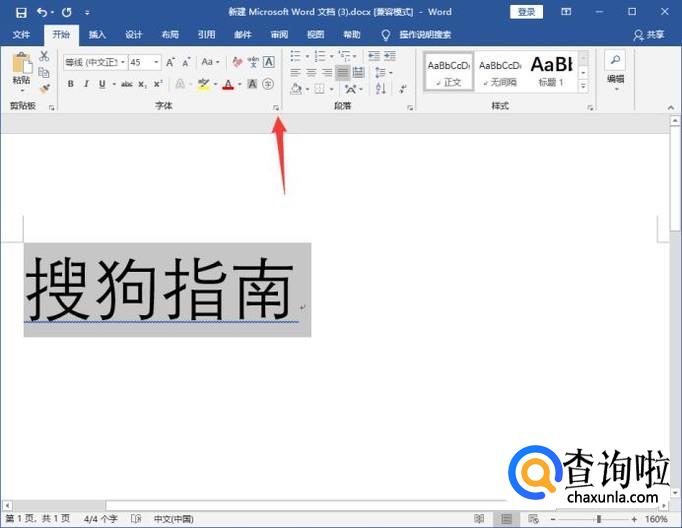Image resolution: width=682 pixels, height=528 pixels.
Task: Toggle italic formatting
Action: (86, 84)
